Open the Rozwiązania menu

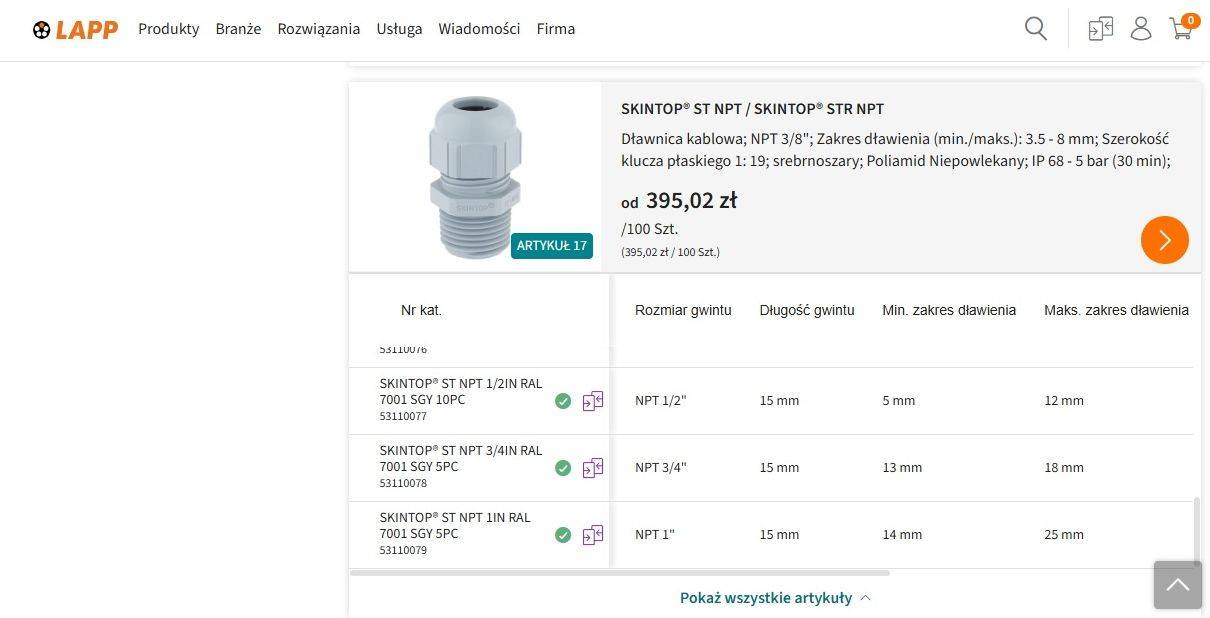point(319,29)
